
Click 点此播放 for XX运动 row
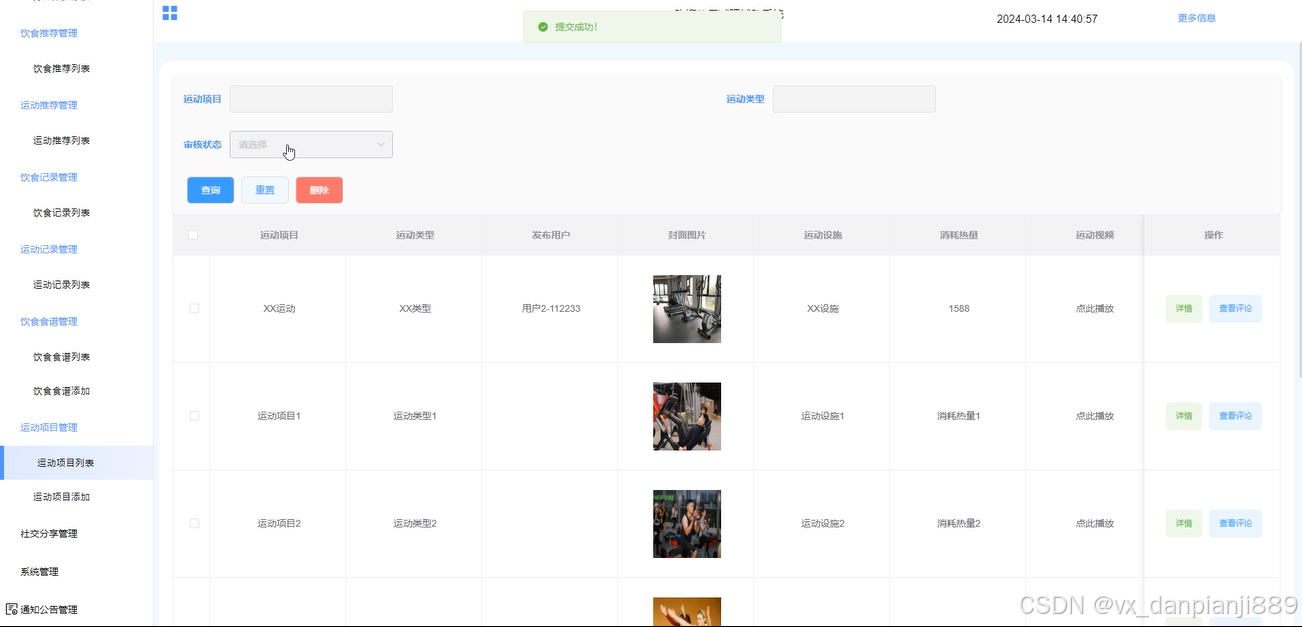pyautogui.click(x=1094, y=308)
